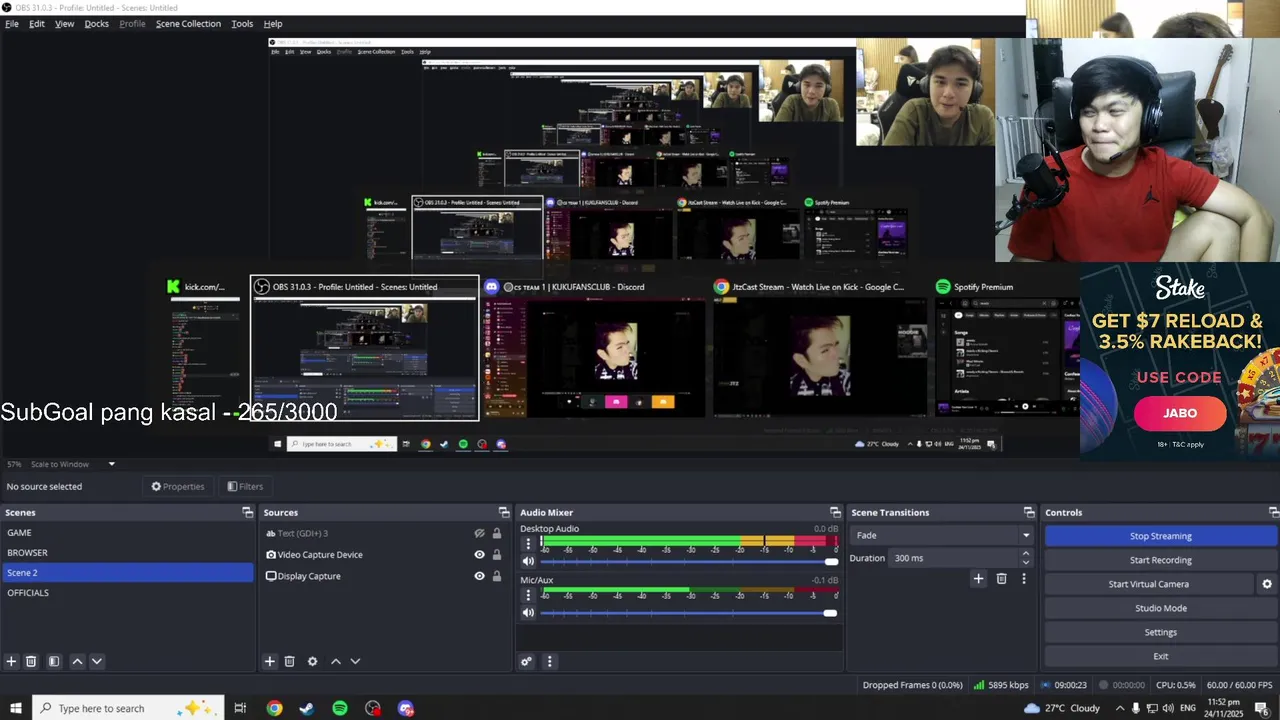1280x720 pixels.
Task: Open the View menu
Action: [x=64, y=23]
